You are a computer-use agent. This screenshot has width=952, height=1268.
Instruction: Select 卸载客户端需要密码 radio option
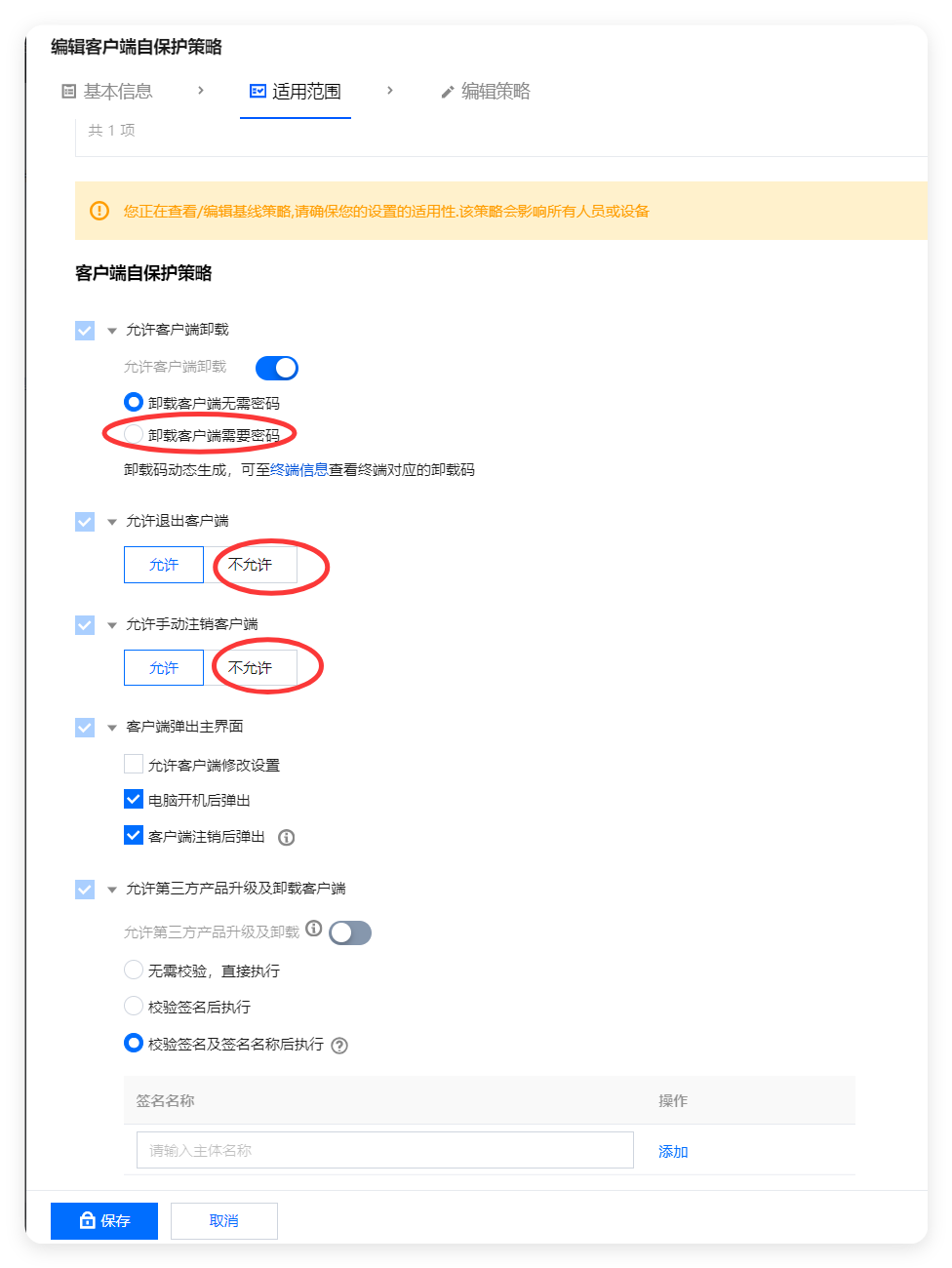click(x=134, y=434)
